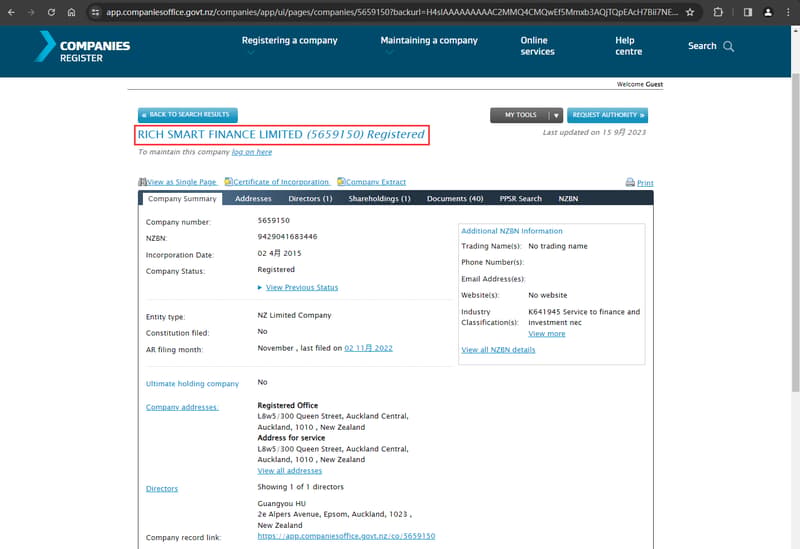Click the Directors link
Screen dimensions: 800x549
(x=162, y=488)
